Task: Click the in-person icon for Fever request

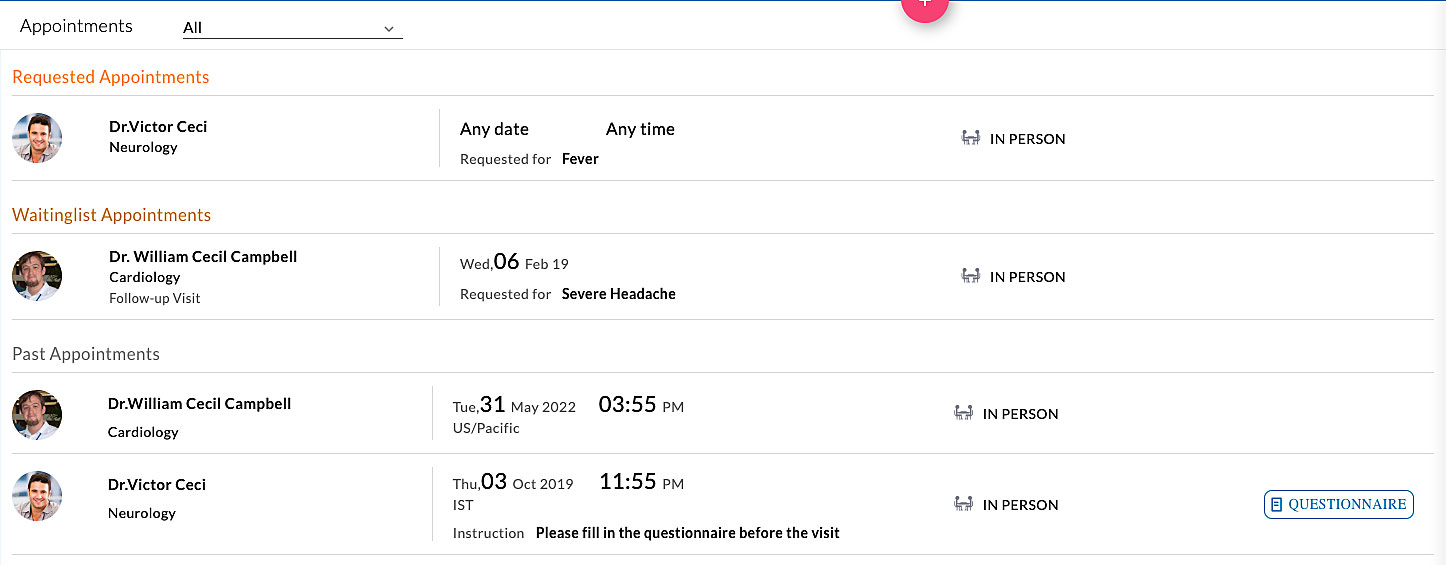Action: click(969, 138)
